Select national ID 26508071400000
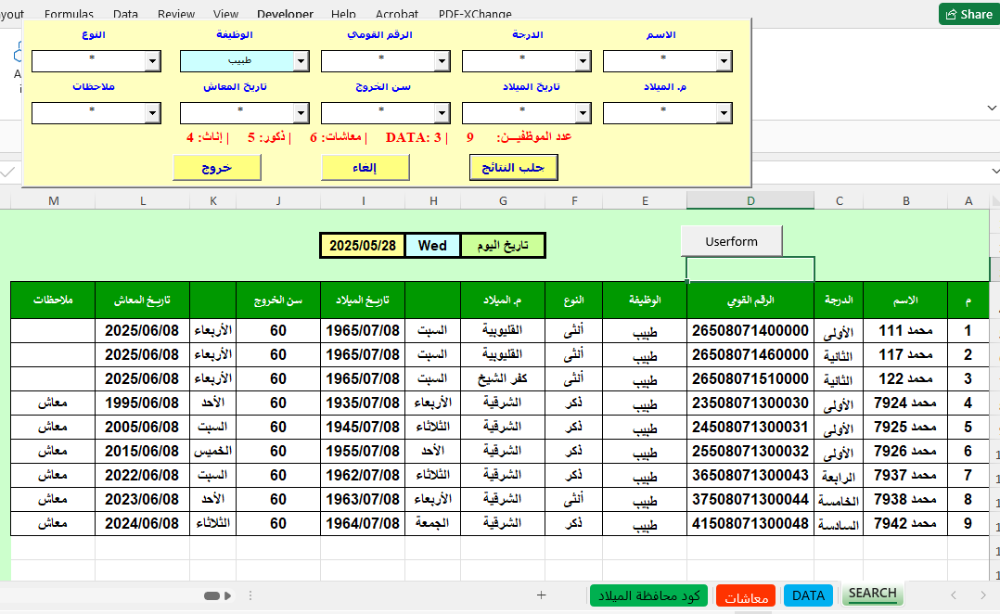The height and width of the screenshot is (614, 1000). click(x=751, y=331)
